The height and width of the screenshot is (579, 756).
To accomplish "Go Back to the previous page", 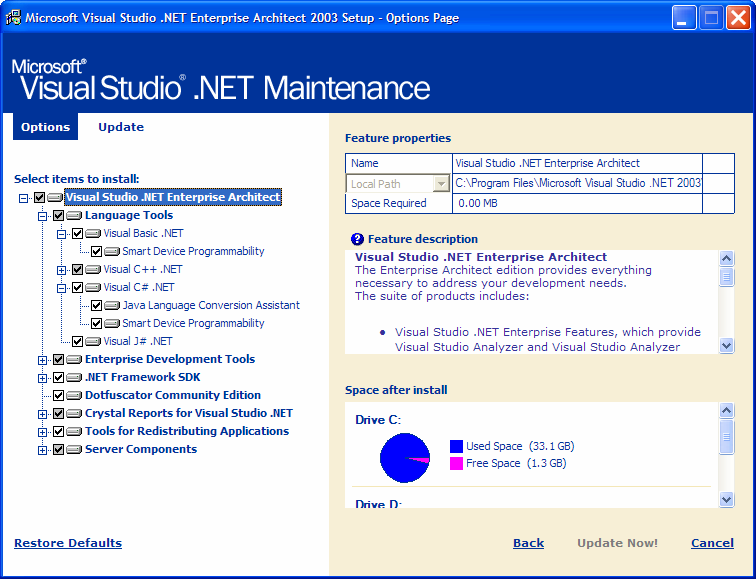I will click(528, 543).
